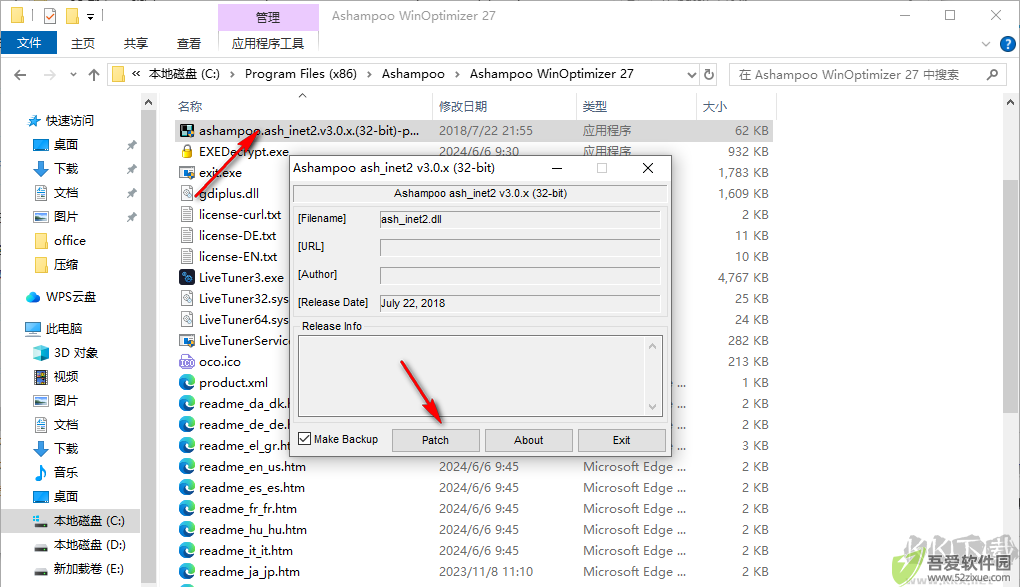This screenshot has width=1020, height=587.
Task: Select the EXEDecrypt.exe lock icon
Action: [187, 152]
